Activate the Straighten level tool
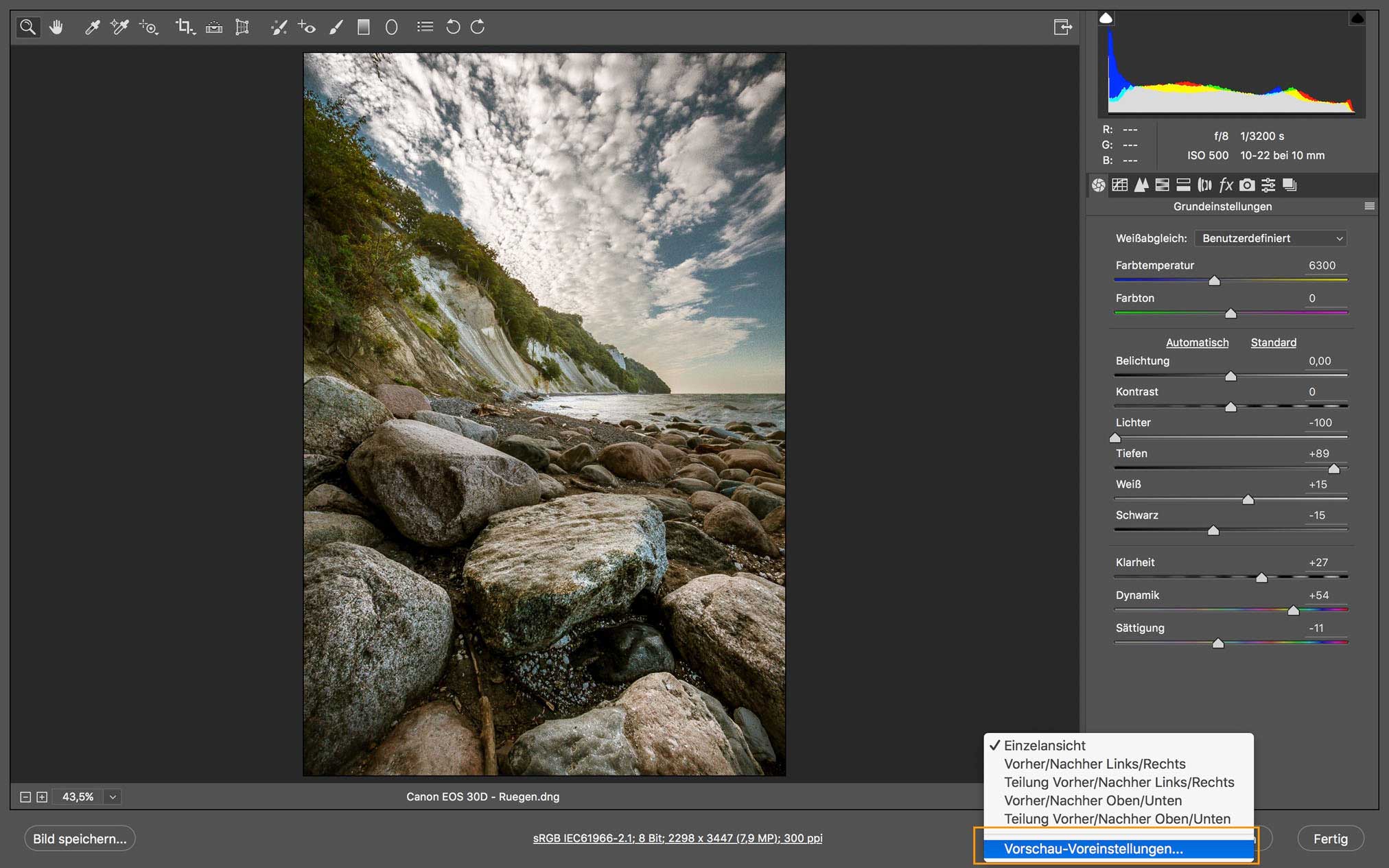The width and height of the screenshot is (1389, 868). pos(214,27)
